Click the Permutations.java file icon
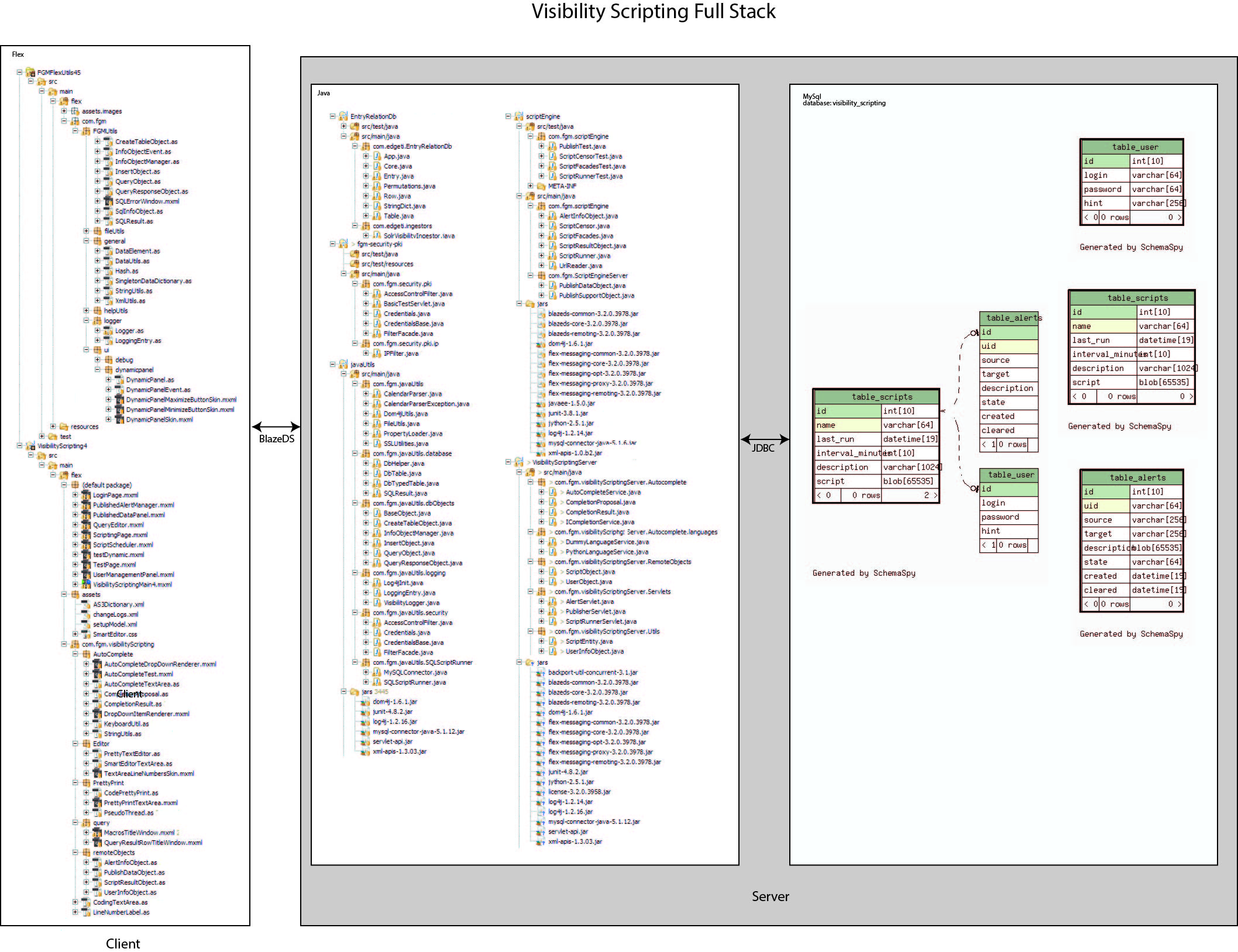This screenshot has width=1238, height=952. (x=377, y=186)
